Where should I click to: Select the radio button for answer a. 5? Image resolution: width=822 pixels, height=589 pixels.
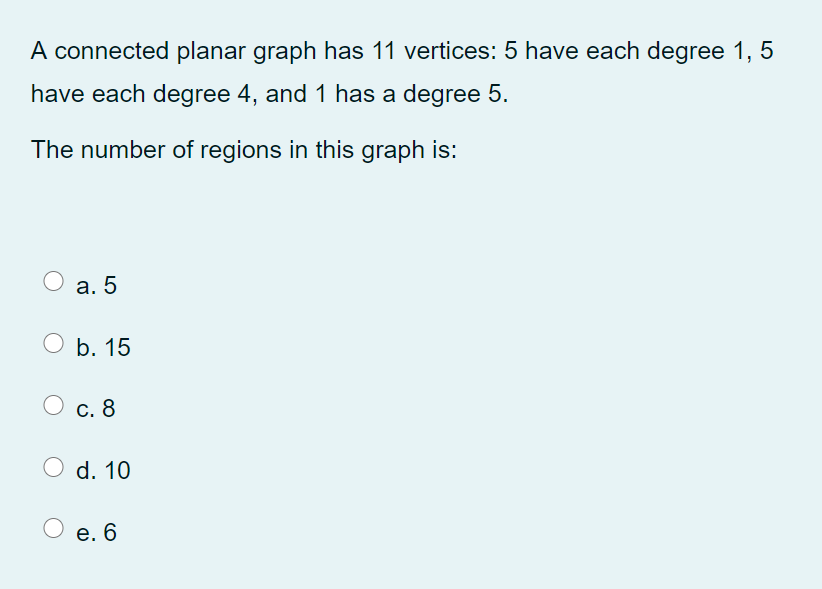pyautogui.click(x=52, y=280)
